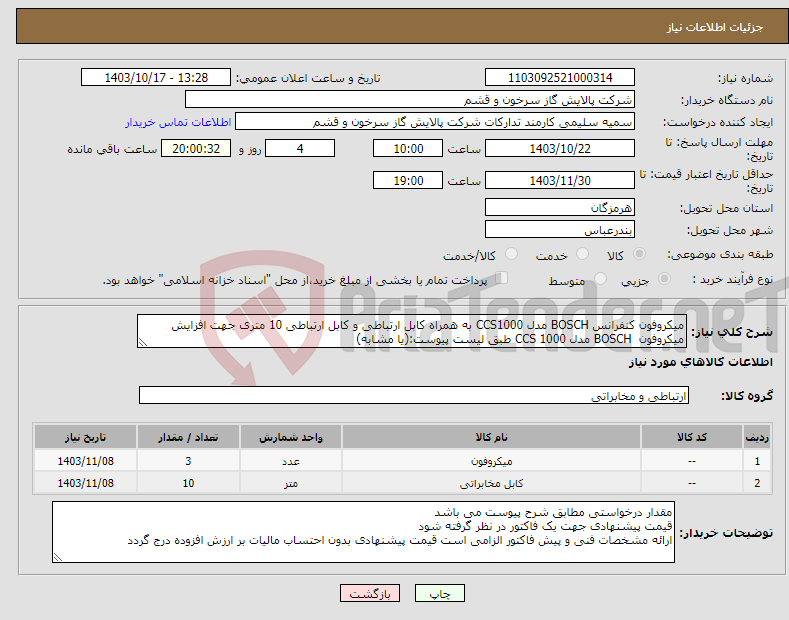
Task: Click the میکروفون item name cell
Action: [x=491, y=461]
